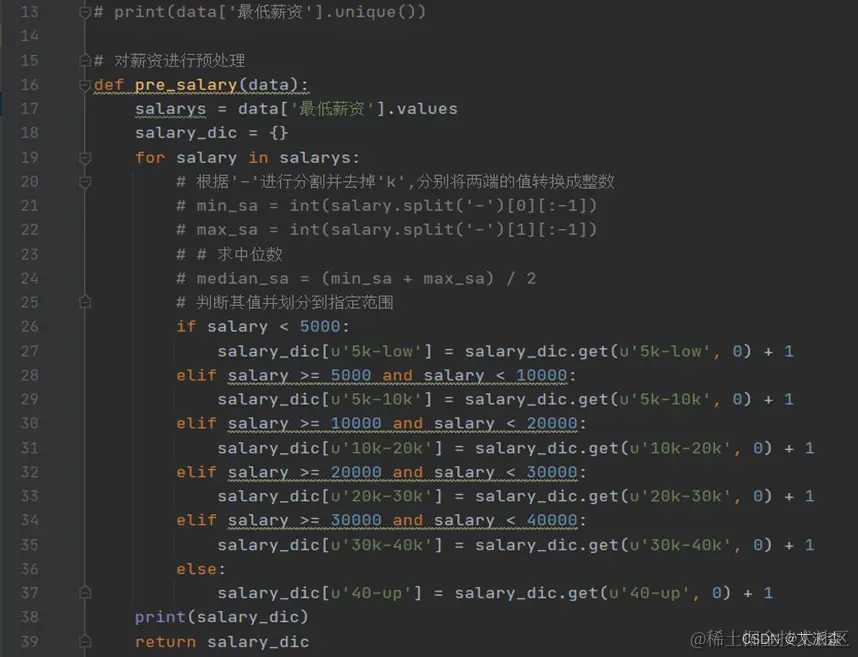
Task: Click the '# 对薪资进行预处理' comment
Action: [x=170, y=60]
